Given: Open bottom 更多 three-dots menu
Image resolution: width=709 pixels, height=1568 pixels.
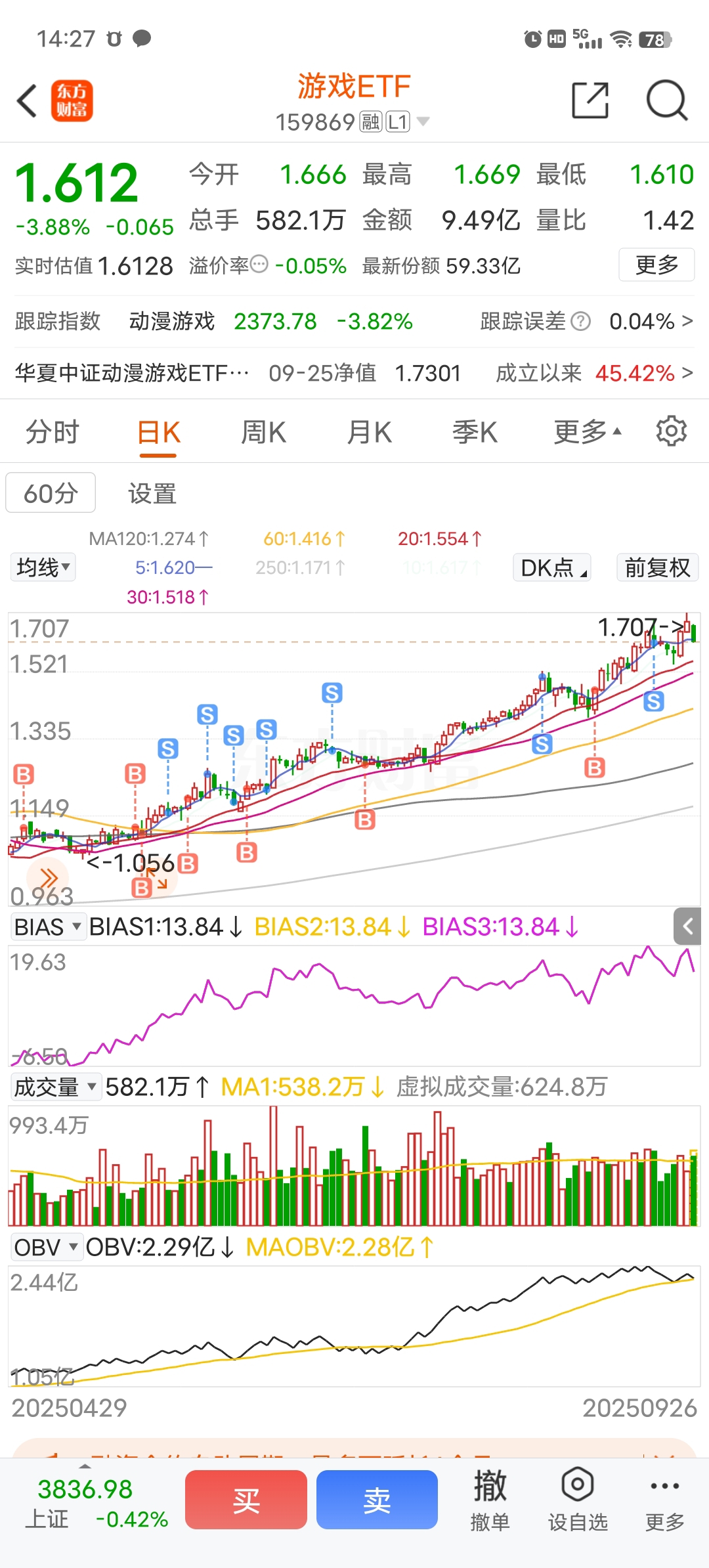Looking at the screenshot, I should tap(665, 1500).
